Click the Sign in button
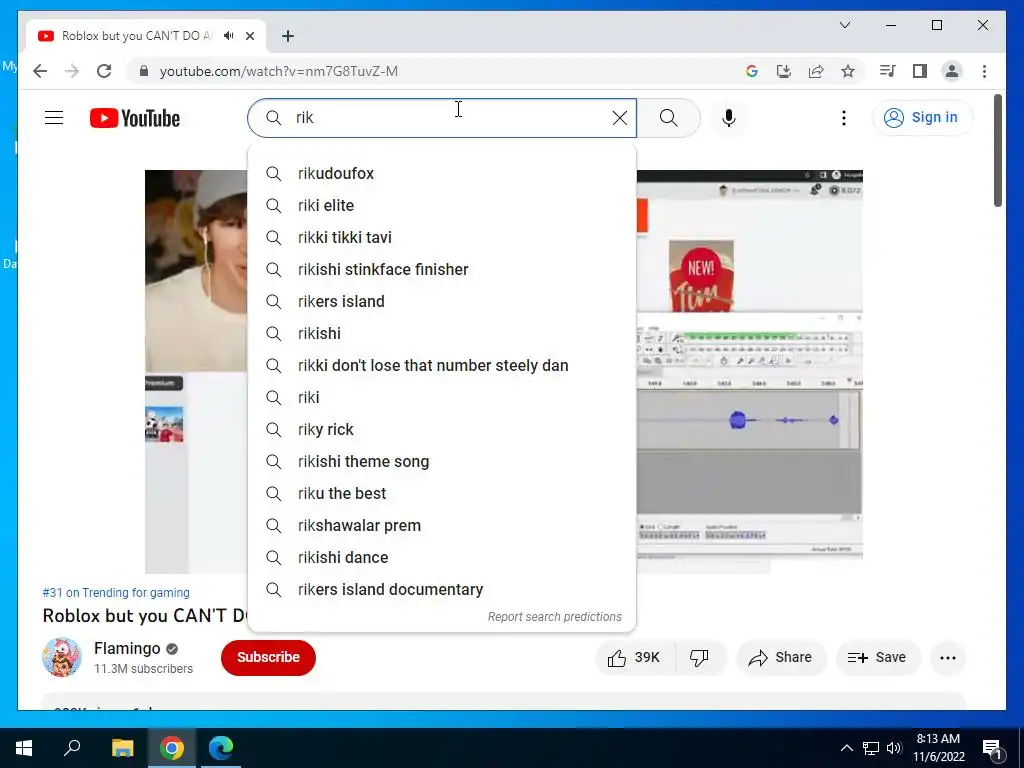 [x=921, y=118]
